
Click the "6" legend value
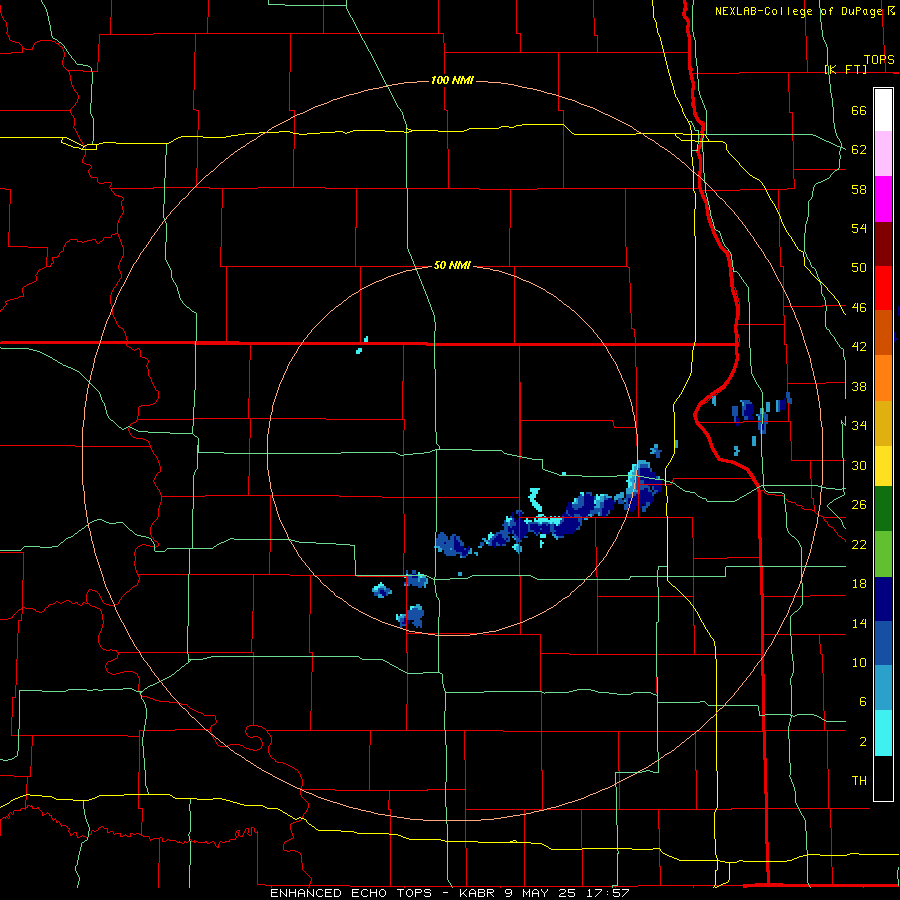(863, 702)
